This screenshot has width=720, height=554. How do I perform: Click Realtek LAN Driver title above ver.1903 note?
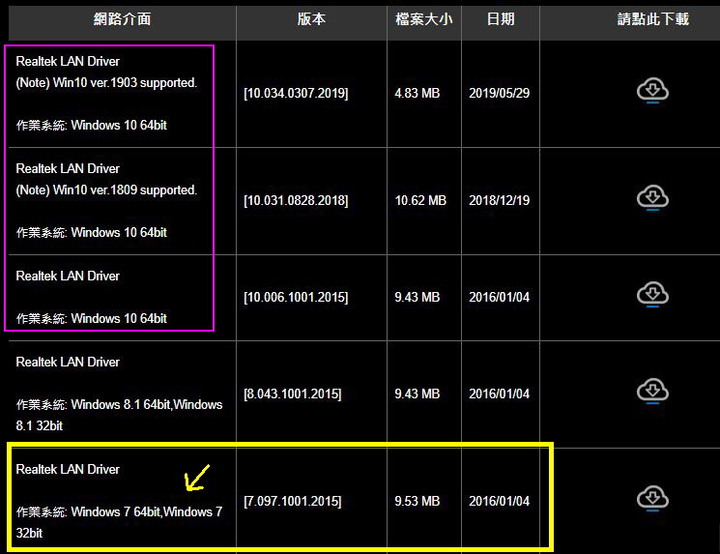(x=68, y=62)
